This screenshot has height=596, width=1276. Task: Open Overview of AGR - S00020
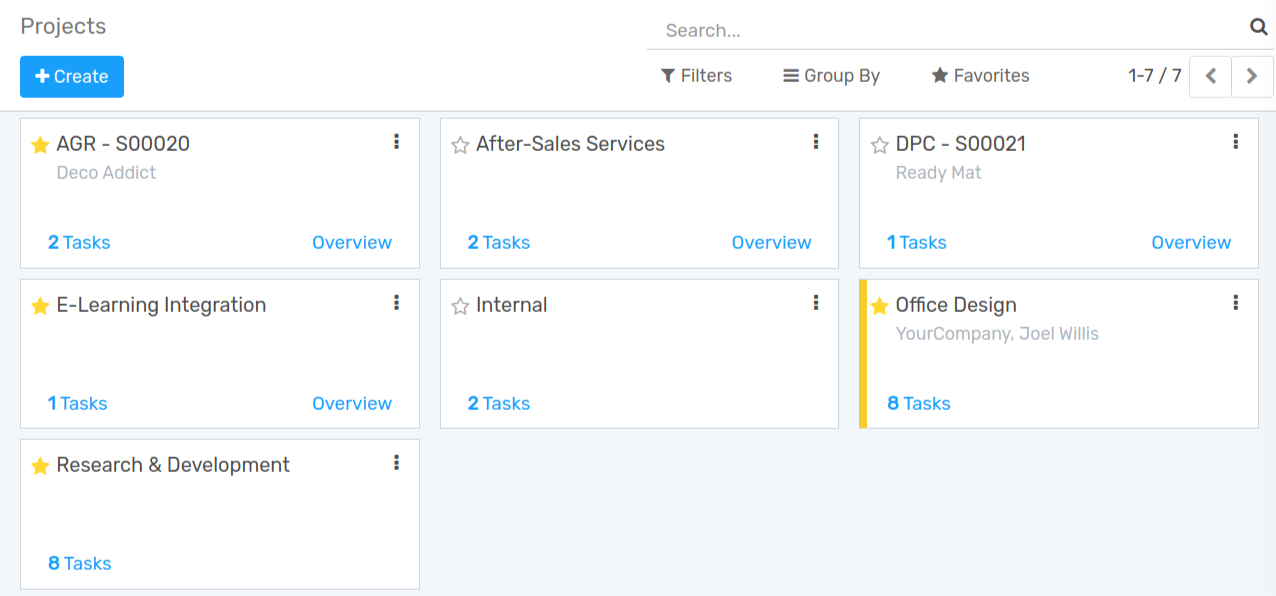pos(352,242)
